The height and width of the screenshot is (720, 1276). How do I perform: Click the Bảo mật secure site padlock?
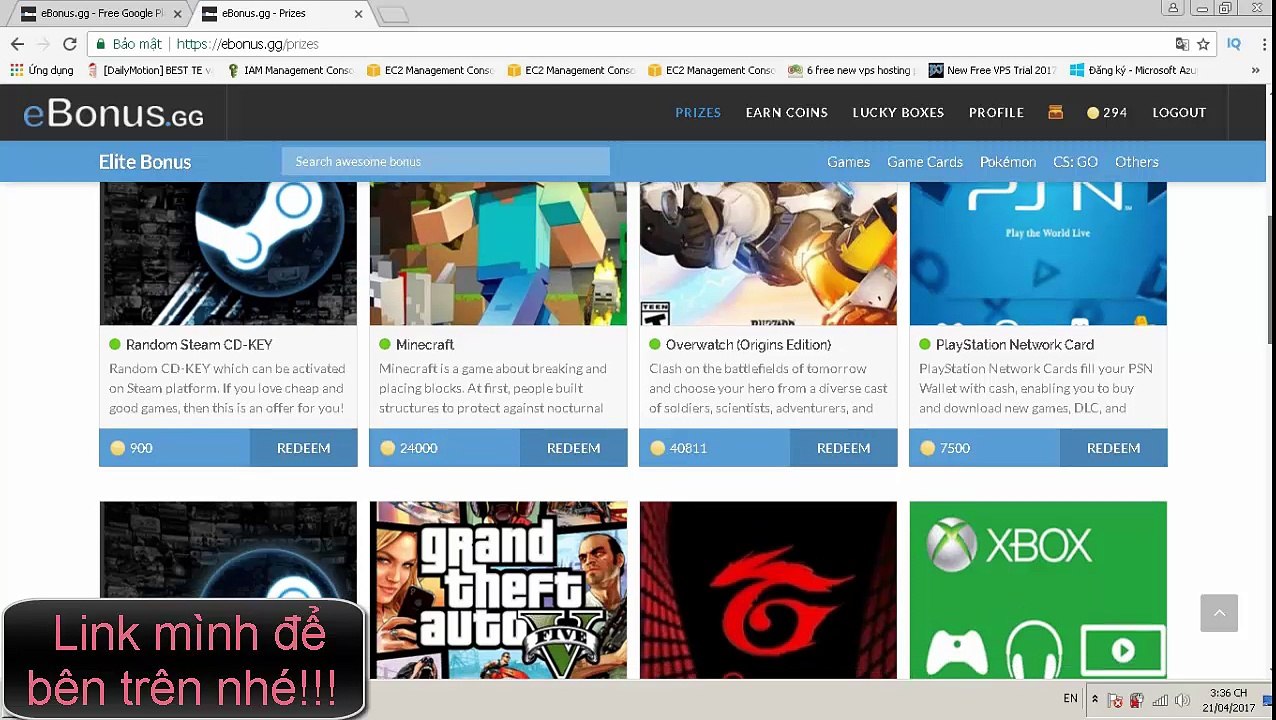coord(101,44)
